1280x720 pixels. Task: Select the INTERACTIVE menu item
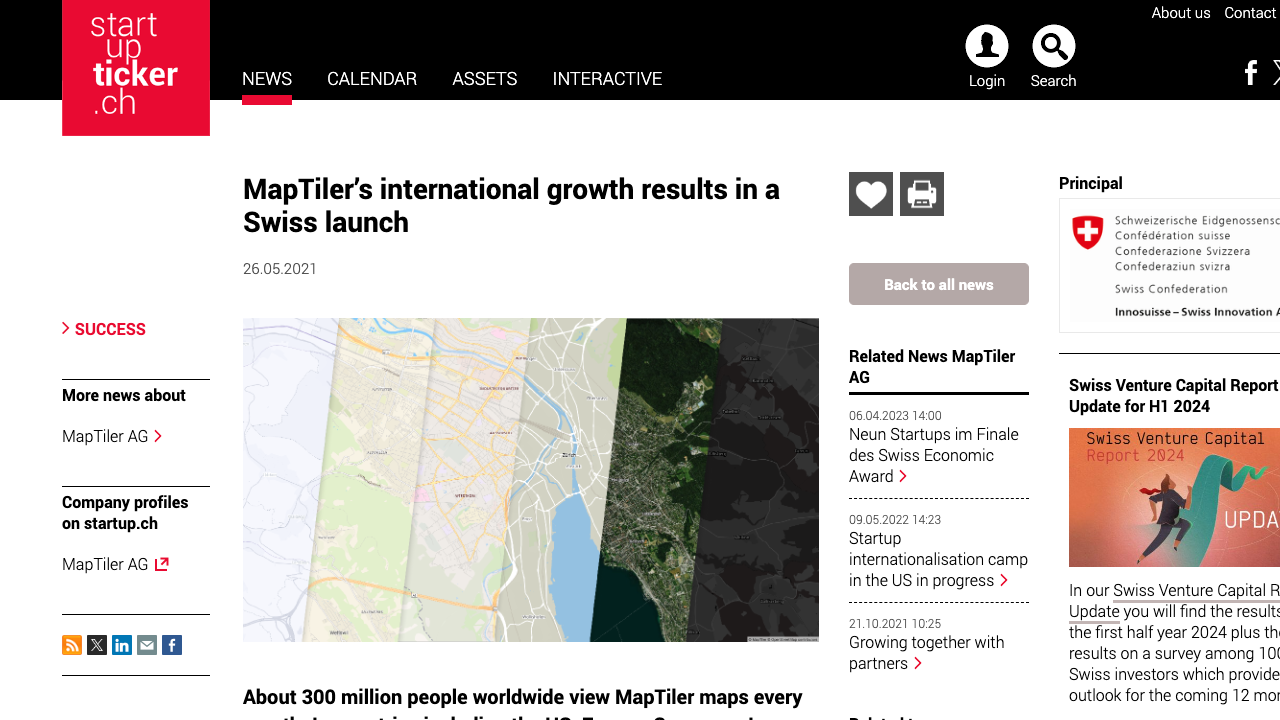pyautogui.click(x=607, y=79)
